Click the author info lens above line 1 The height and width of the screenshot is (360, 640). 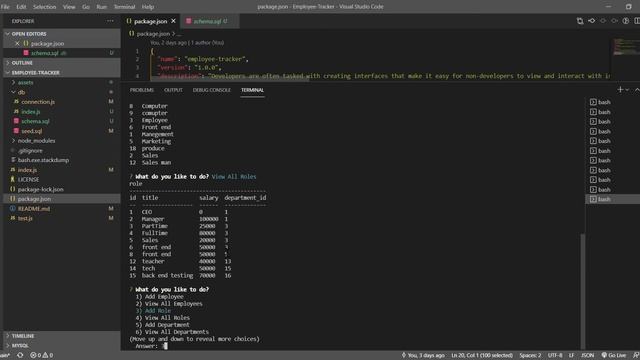187,42
